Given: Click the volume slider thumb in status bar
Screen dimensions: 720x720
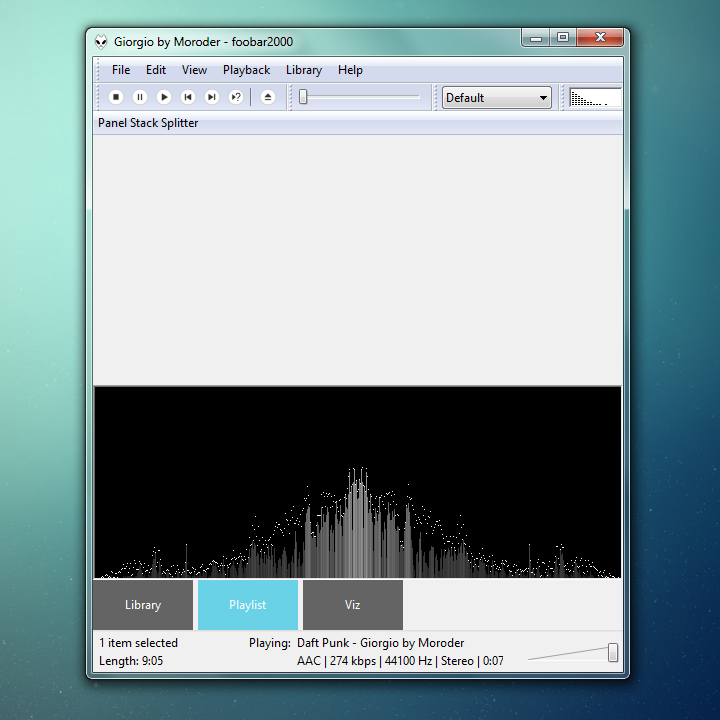Looking at the screenshot, I should coord(613,652).
